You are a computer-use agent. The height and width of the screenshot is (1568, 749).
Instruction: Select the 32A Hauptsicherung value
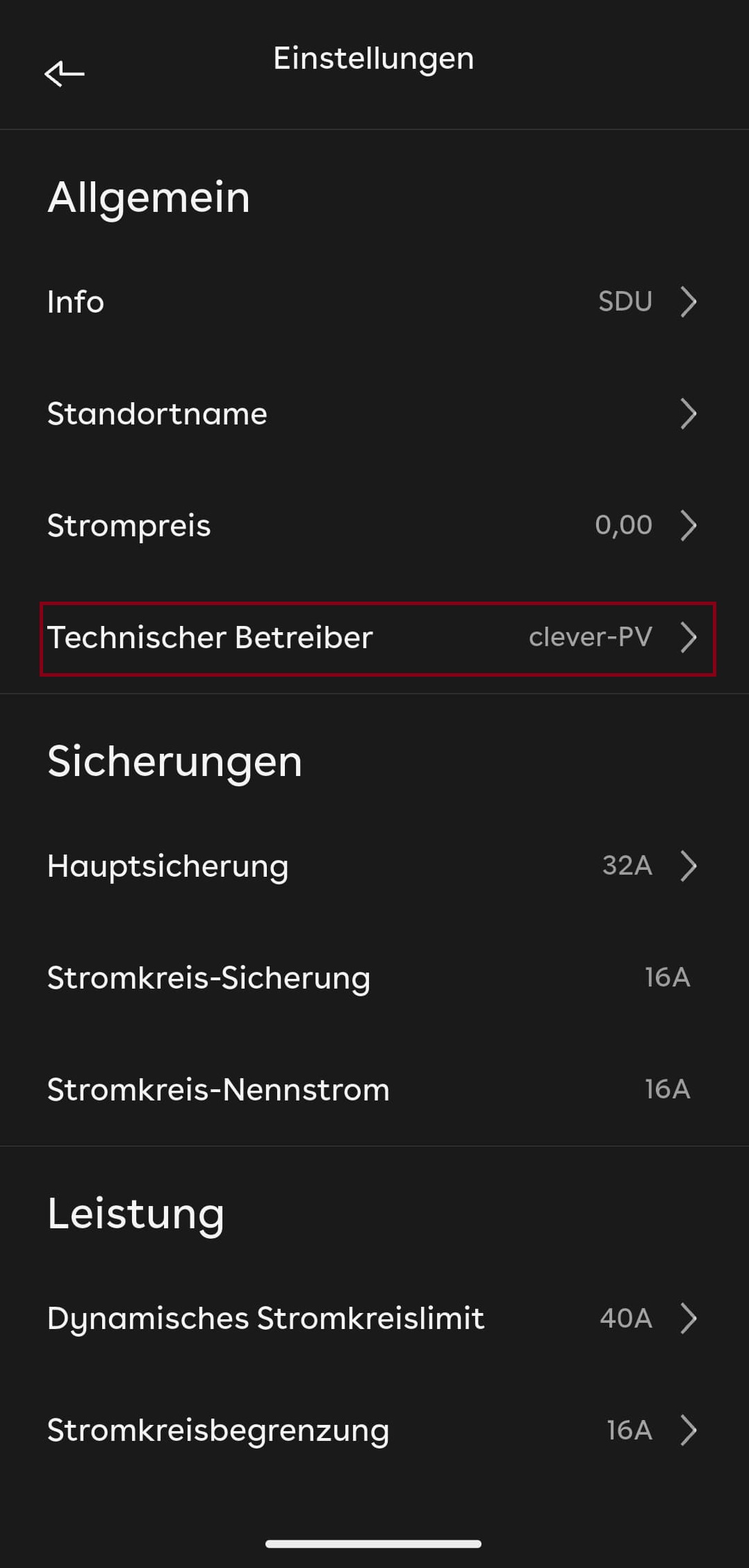[x=627, y=866]
